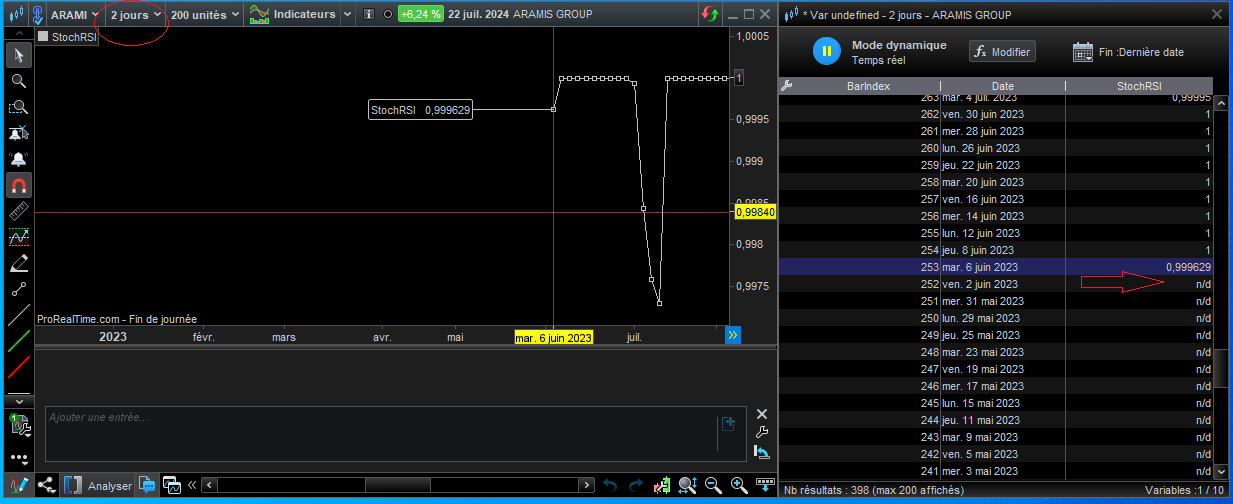The width and height of the screenshot is (1233, 504).
Task: Collapse toolbar with chevron above arrow tool
Action: point(18,35)
